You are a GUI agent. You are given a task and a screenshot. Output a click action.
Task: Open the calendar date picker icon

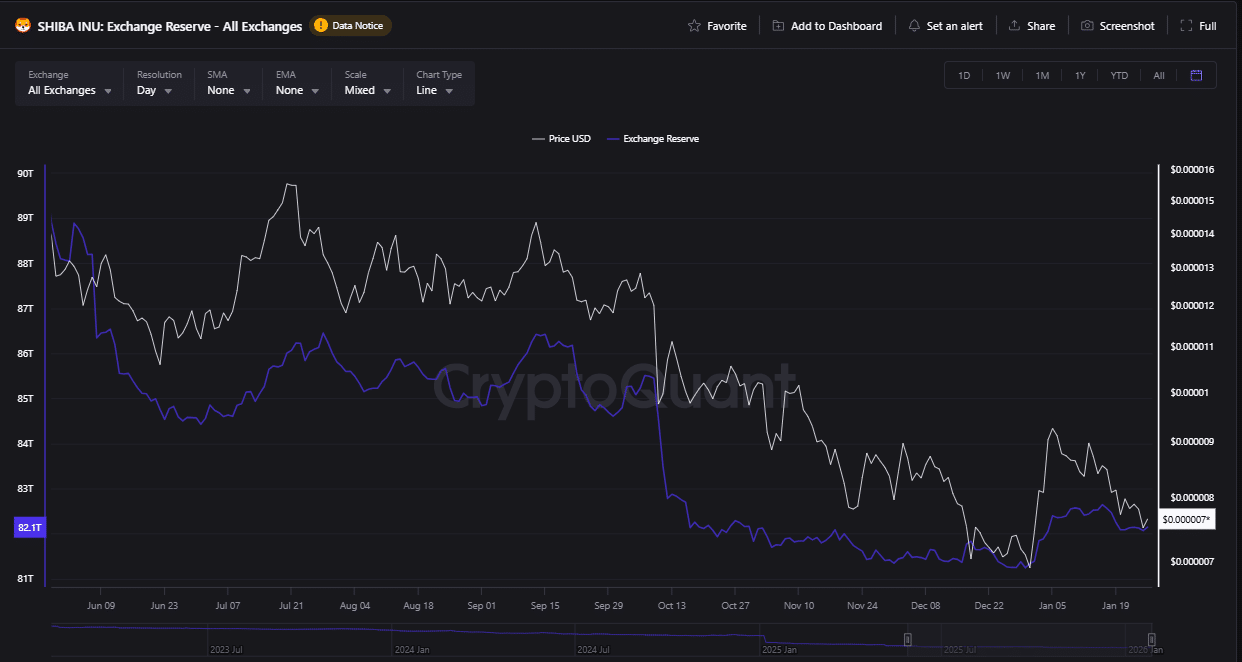[x=1196, y=74]
